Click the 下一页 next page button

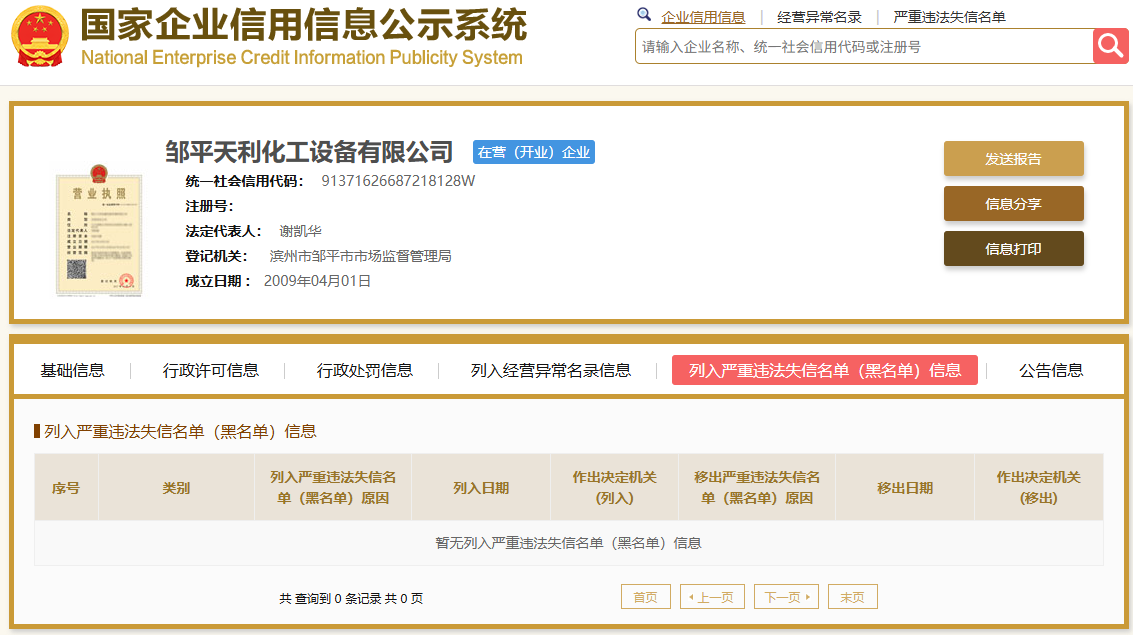coord(786,597)
